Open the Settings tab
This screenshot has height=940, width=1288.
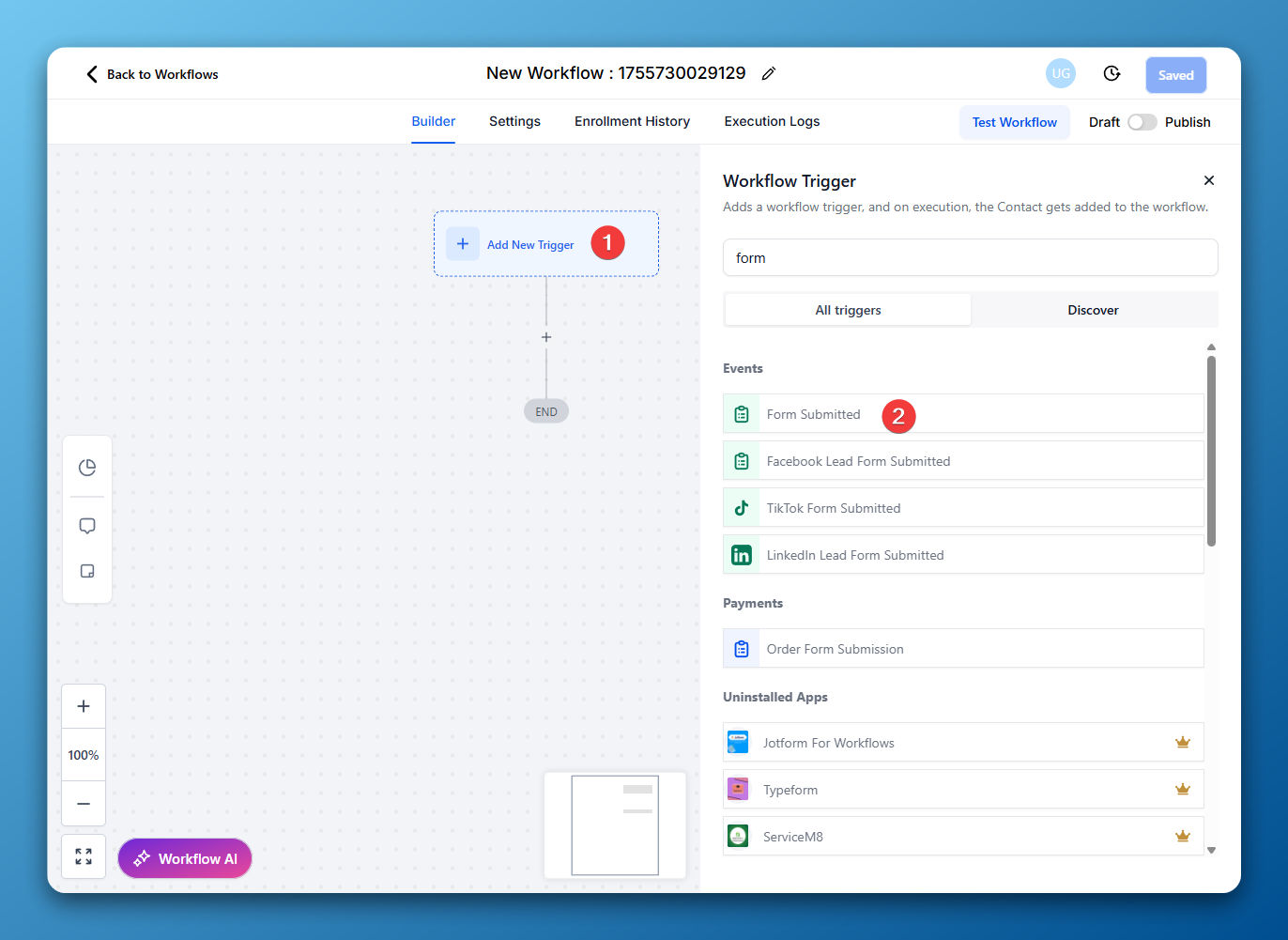point(514,121)
